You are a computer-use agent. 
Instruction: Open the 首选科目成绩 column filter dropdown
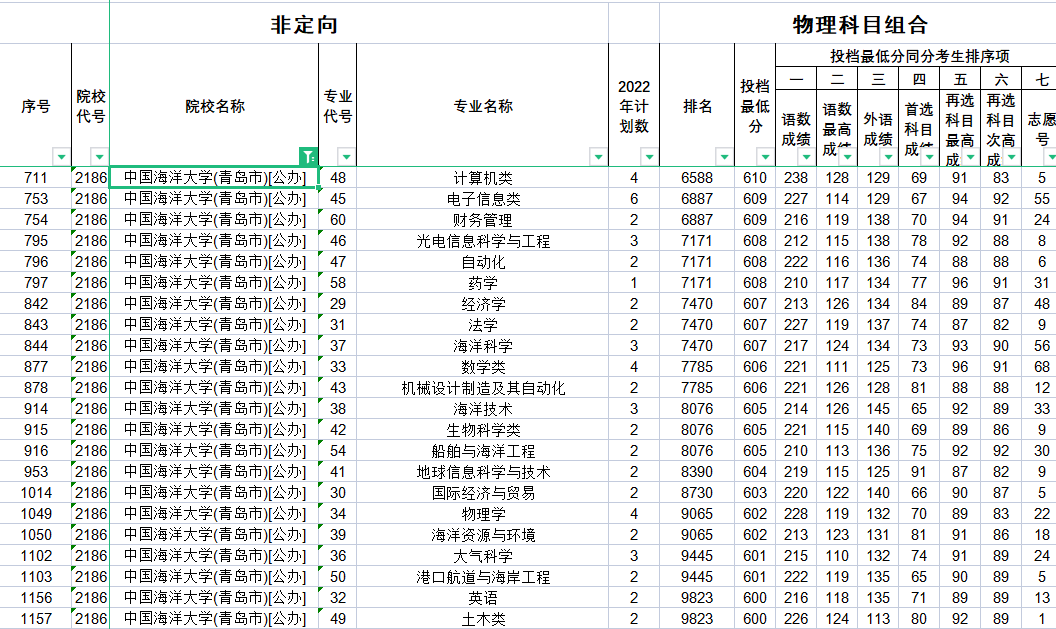click(929, 157)
